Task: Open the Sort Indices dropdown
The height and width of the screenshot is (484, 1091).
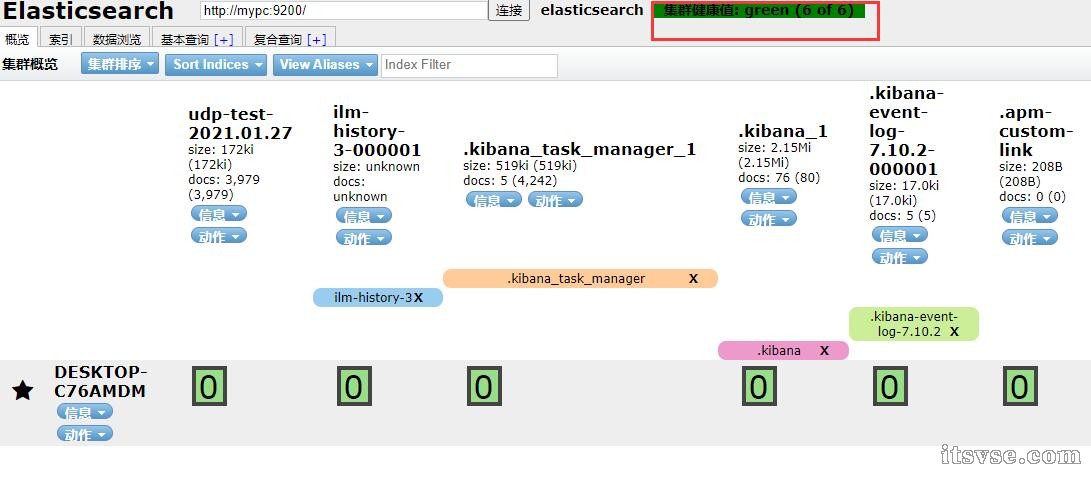Action: click(x=216, y=64)
